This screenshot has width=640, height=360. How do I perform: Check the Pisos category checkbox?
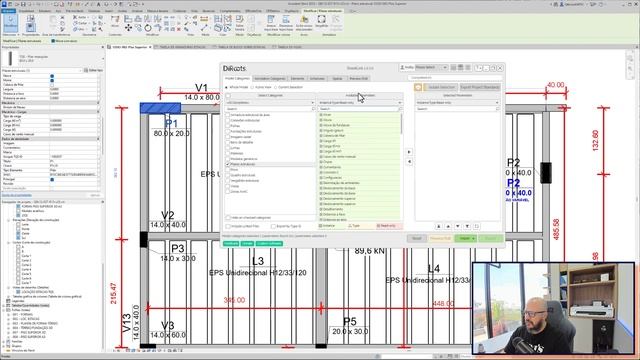(228, 170)
